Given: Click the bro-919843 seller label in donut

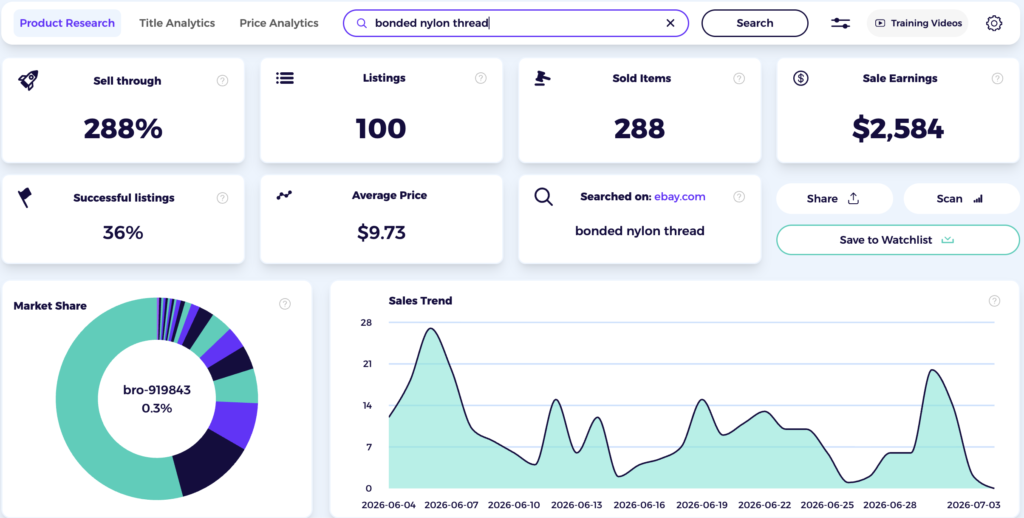Looking at the screenshot, I should [157, 391].
